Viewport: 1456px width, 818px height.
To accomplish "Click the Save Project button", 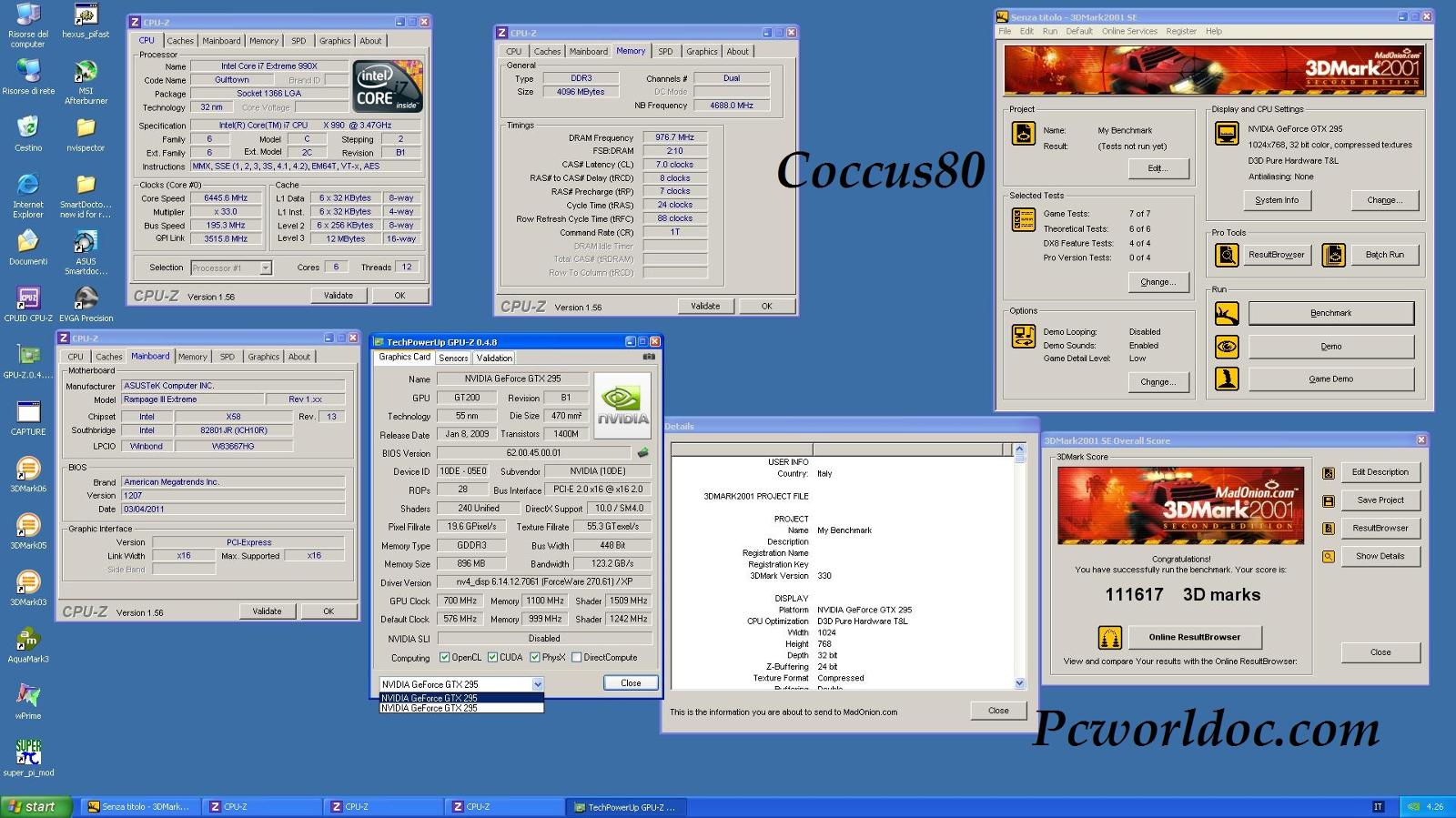I will (x=1380, y=500).
